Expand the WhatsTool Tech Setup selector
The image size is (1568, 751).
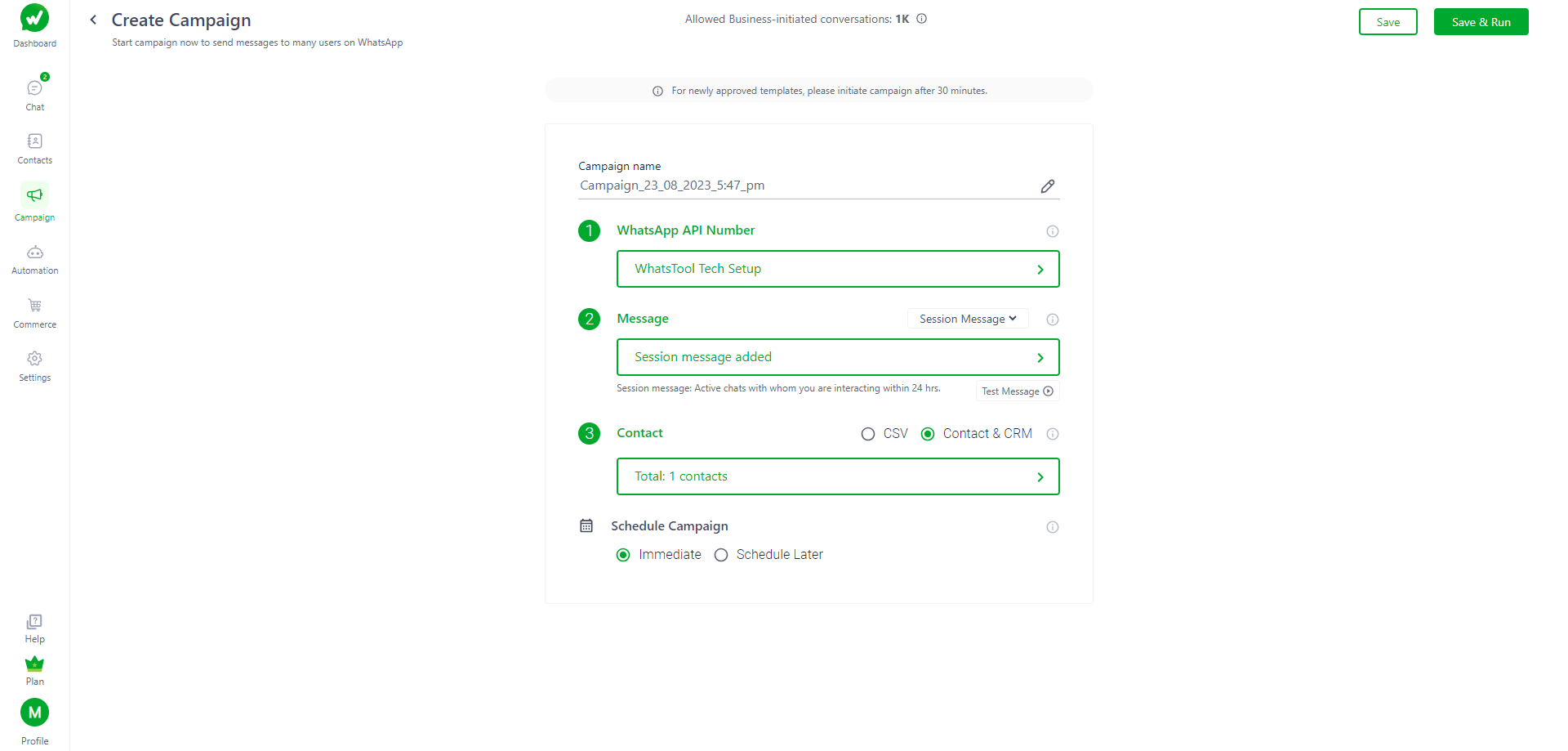pos(837,269)
